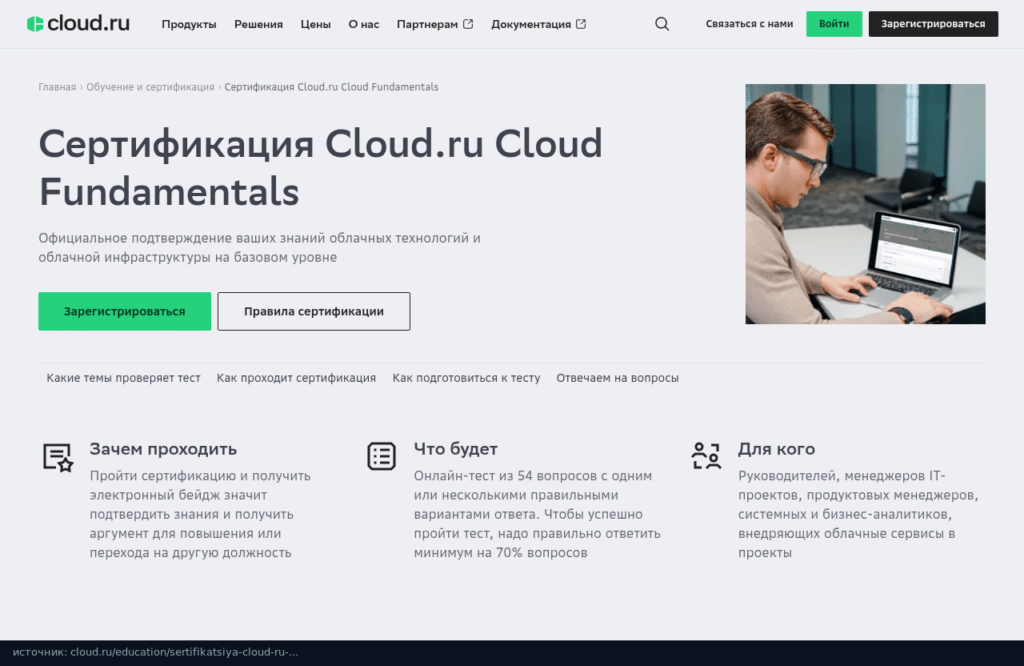This screenshot has height=666, width=1024.
Task: Click the Что будет heading
Action: 456,449
